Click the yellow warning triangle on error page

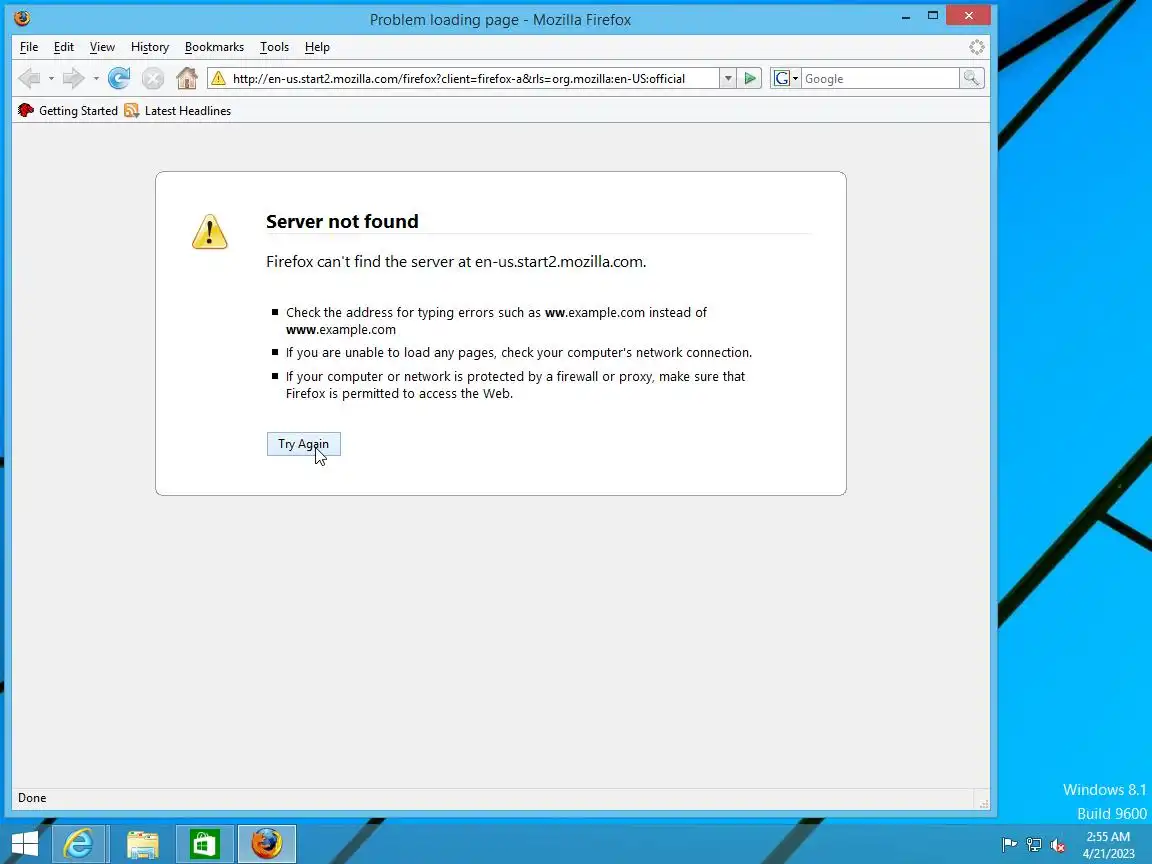pyautogui.click(x=209, y=232)
